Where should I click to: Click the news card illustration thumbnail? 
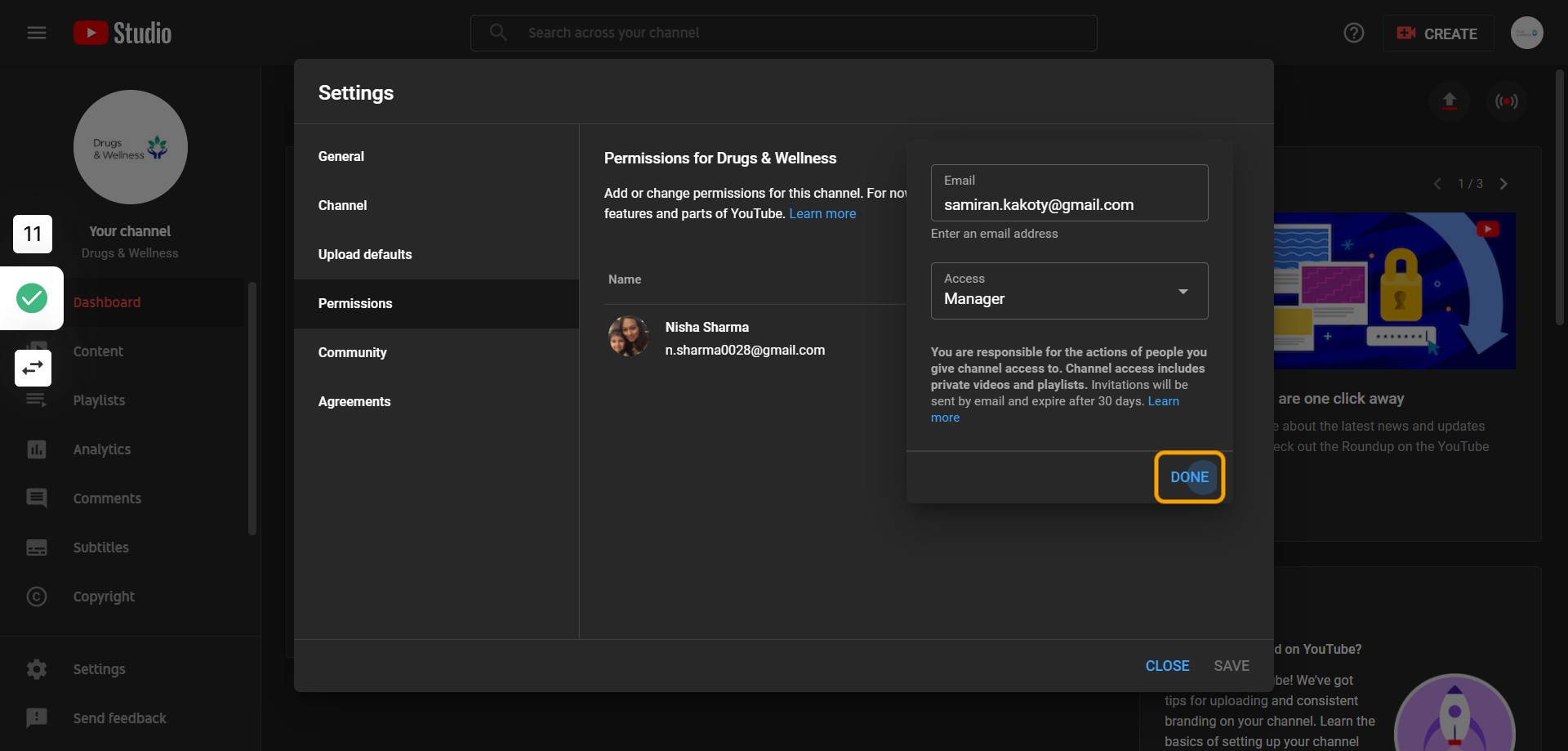tap(1395, 291)
